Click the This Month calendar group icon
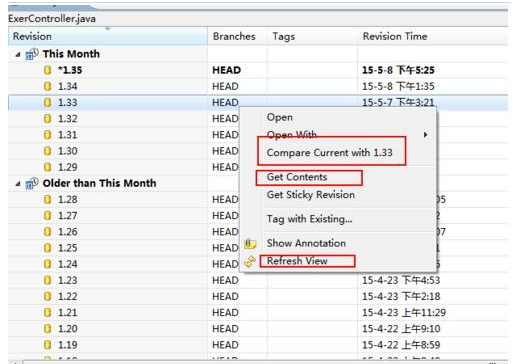Viewport: 513px width, 364px height. pyautogui.click(x=32, y=54)
